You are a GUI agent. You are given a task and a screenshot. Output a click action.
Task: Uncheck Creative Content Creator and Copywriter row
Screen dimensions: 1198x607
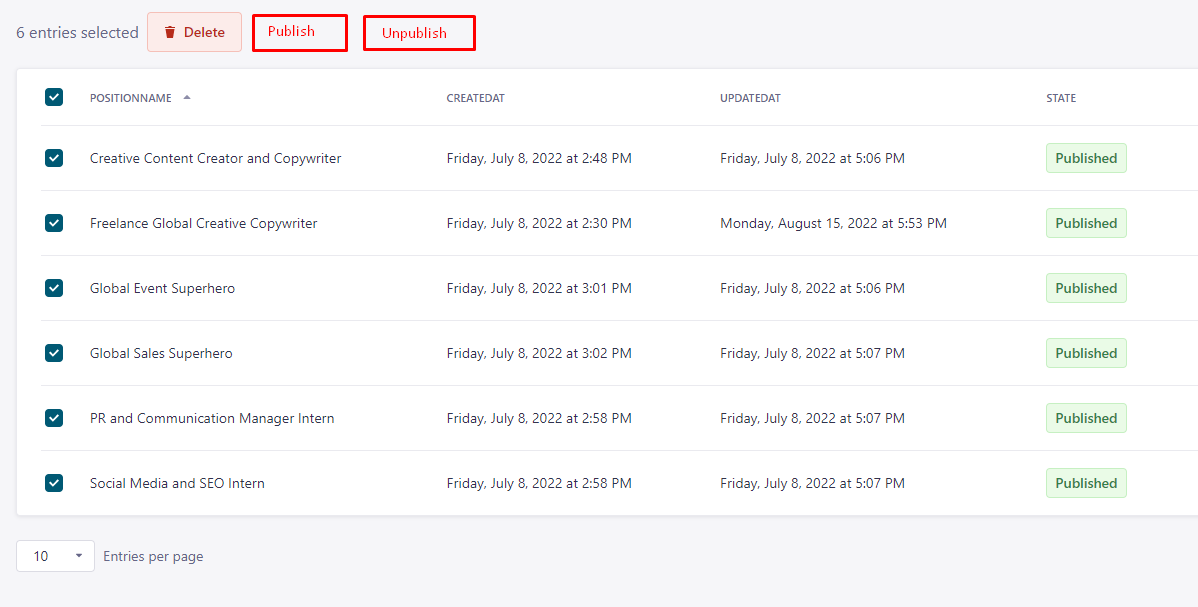point(54,158)
